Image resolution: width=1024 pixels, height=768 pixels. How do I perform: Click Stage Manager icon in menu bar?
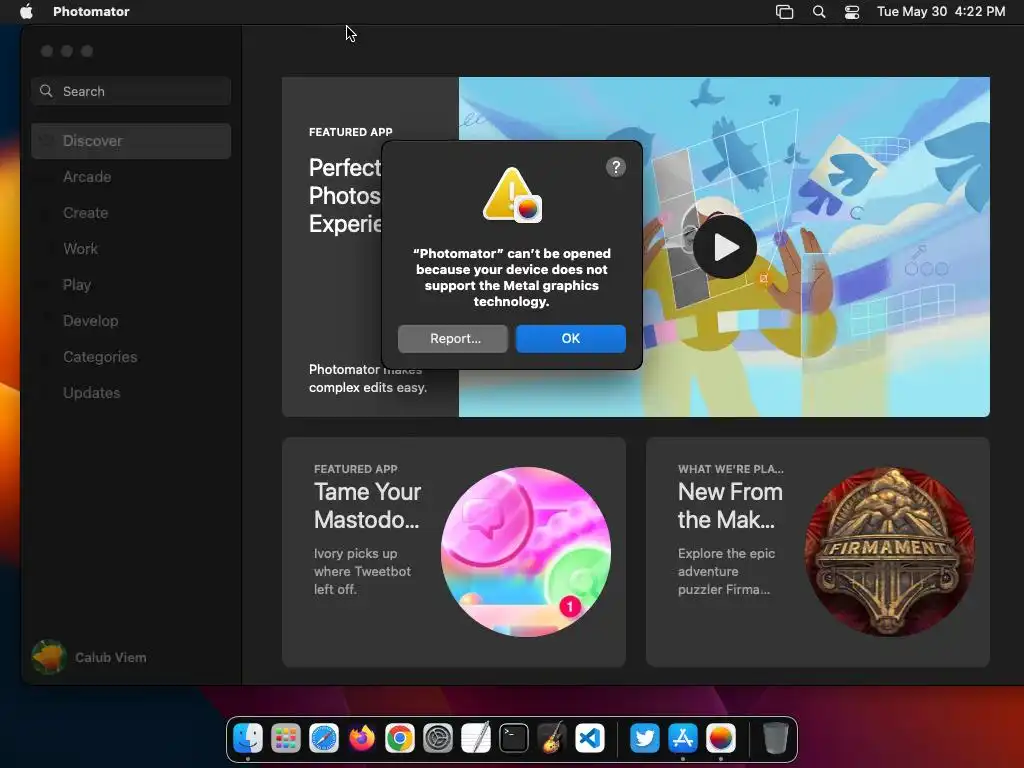point(784,11)
